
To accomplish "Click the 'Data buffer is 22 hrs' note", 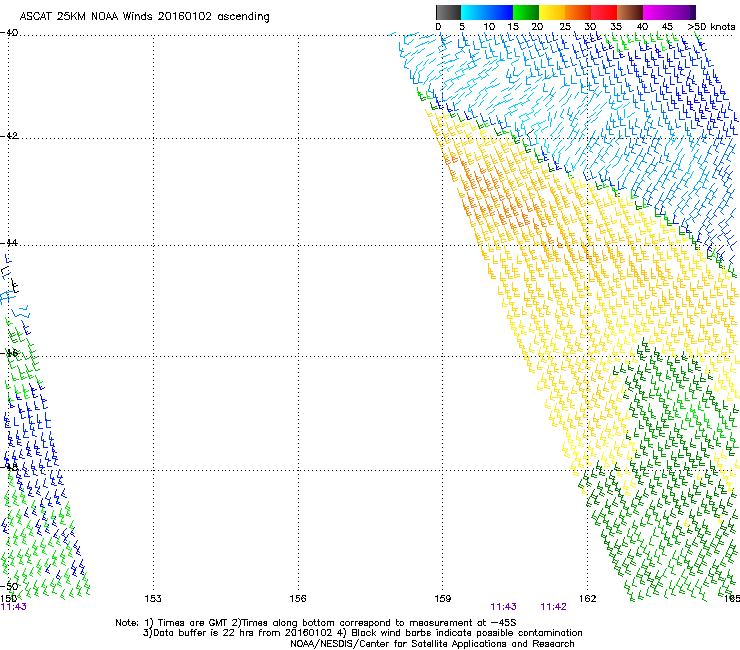I will 362,633.
